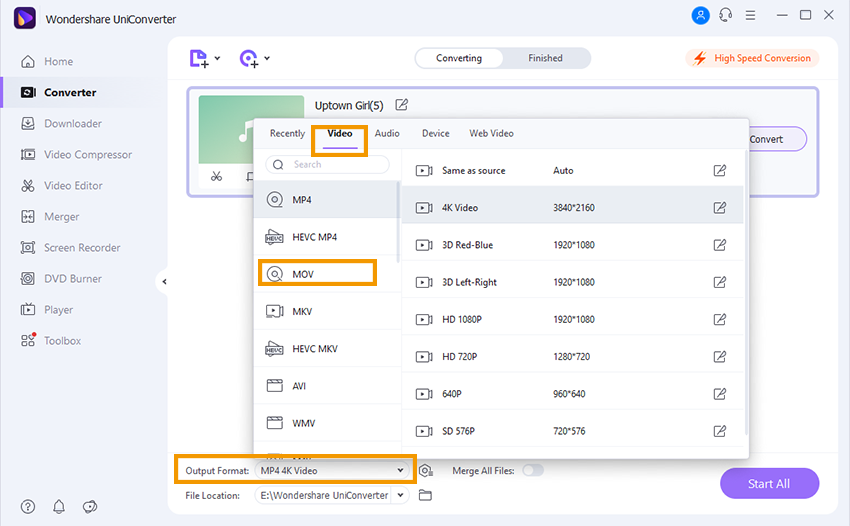Select MKV format
850x526 pixels.
click(x=327, y=311)
